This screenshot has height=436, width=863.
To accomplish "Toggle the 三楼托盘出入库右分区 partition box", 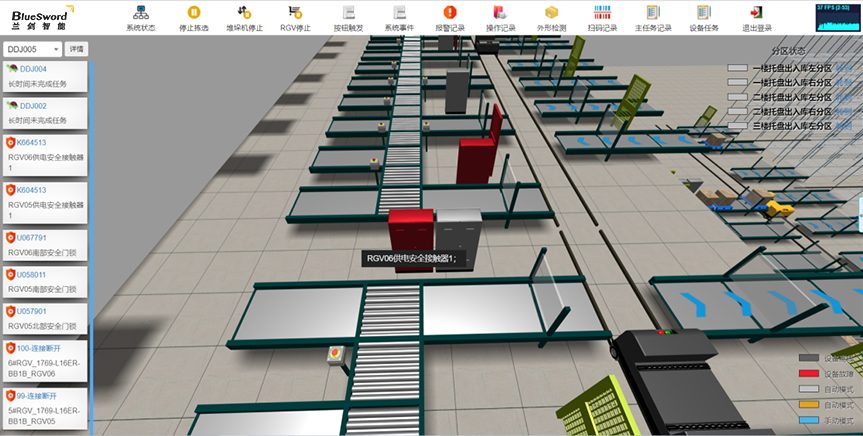I will (737, 127).
